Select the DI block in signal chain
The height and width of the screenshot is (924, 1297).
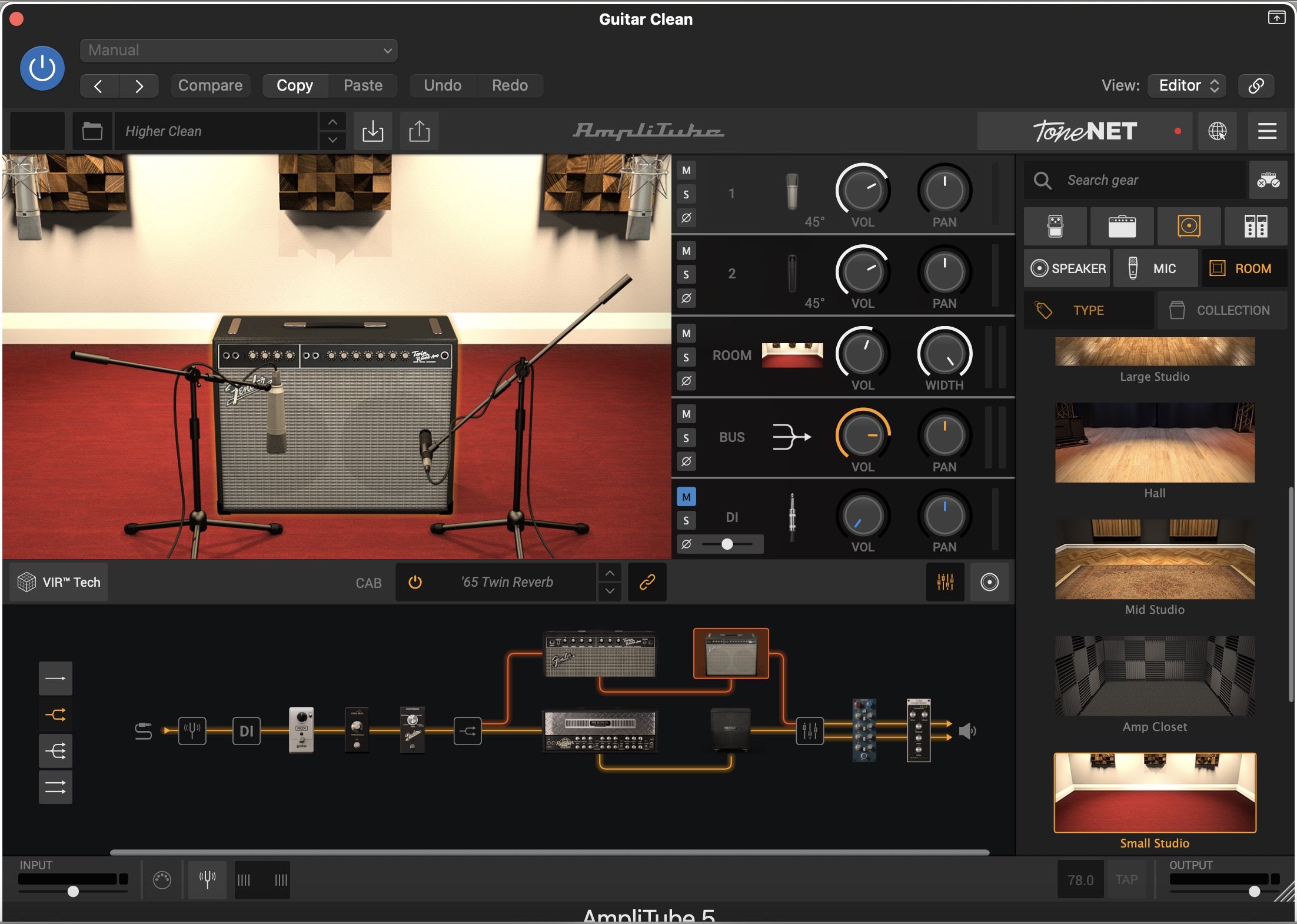tap(247, 731)
